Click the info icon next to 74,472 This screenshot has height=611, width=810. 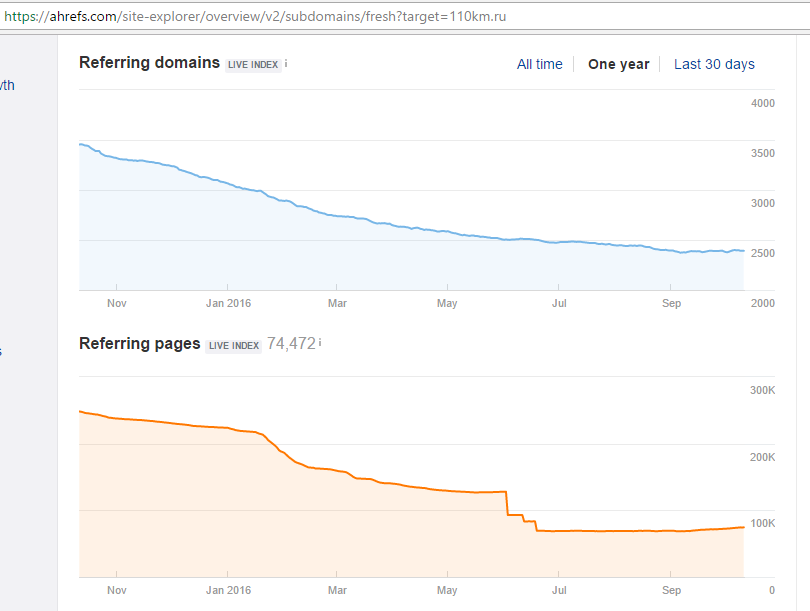pyautogui.click(x=320, y=343)
